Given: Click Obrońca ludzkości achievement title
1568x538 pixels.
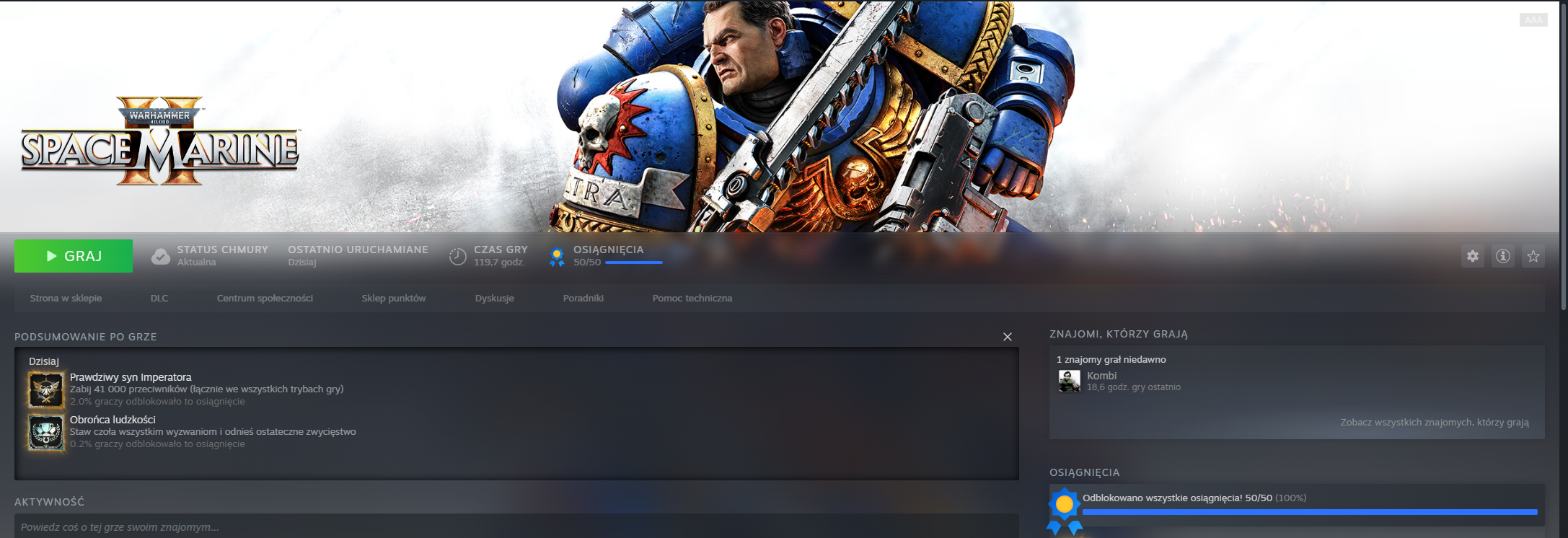Looking at the screenshot, I should point(113,420).
